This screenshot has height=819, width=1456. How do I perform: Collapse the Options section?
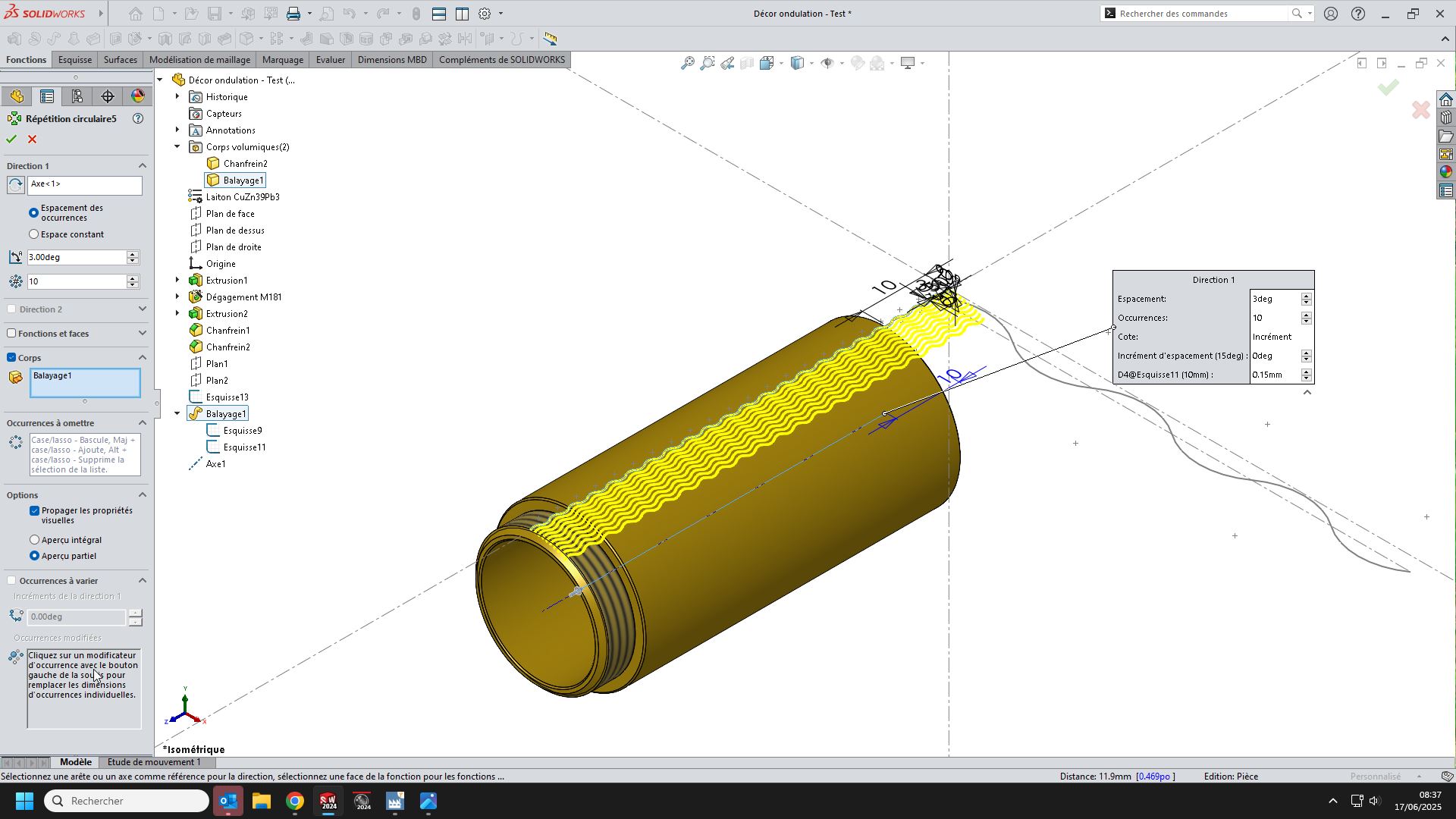point(142,495)
